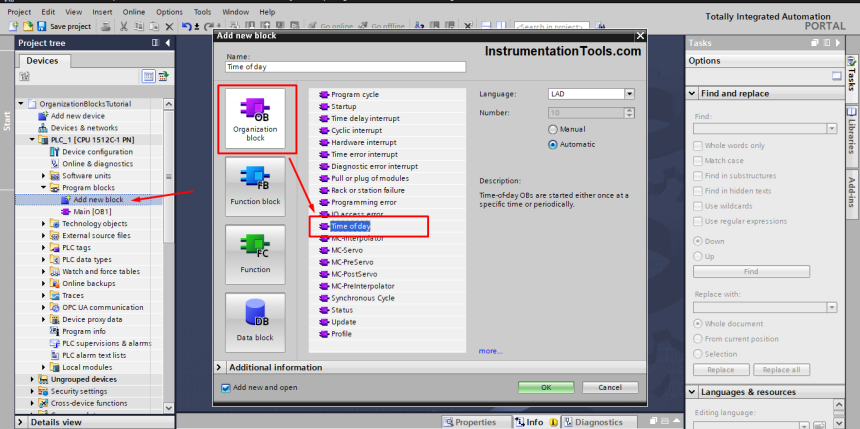Select Cyclic interrupt in OB list
The width and height of the screenshot is (860, 429).
(x=357, y=131)
